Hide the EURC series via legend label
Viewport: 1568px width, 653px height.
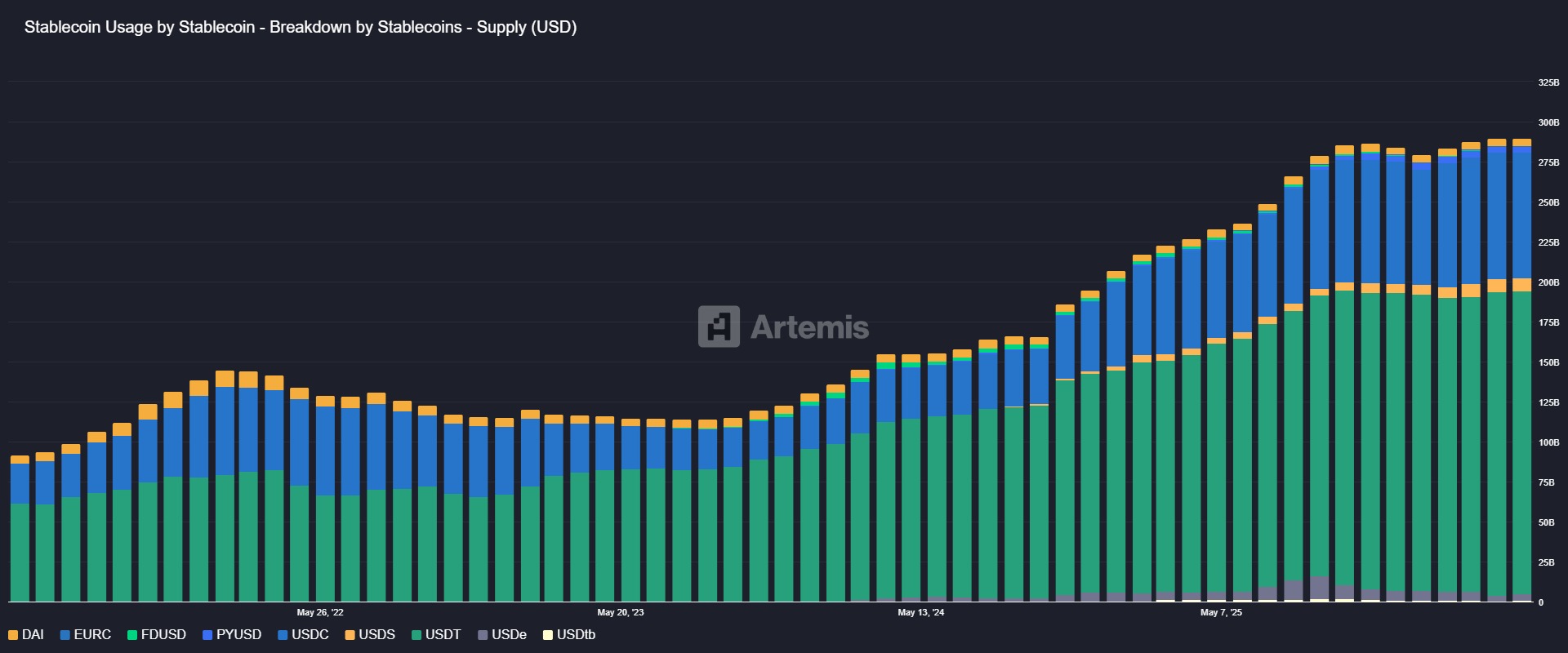92,635
